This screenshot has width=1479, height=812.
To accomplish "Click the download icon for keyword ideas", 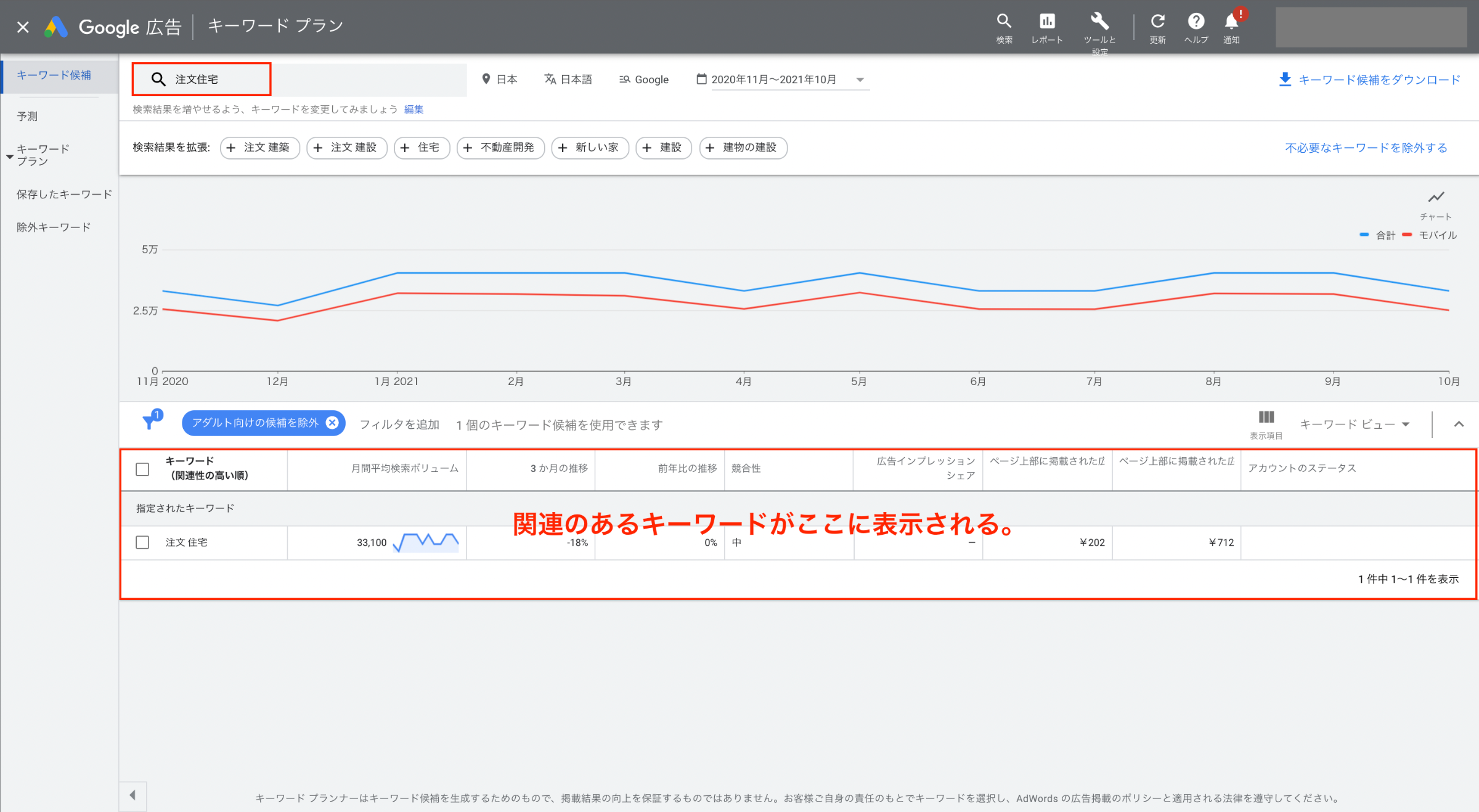I will click(1285, 79).
